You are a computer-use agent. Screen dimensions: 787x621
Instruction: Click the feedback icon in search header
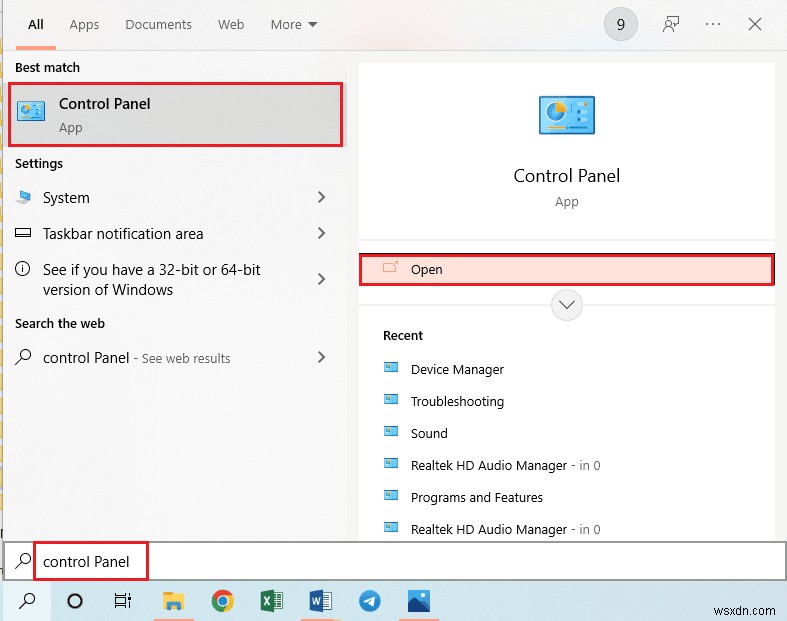672,25
